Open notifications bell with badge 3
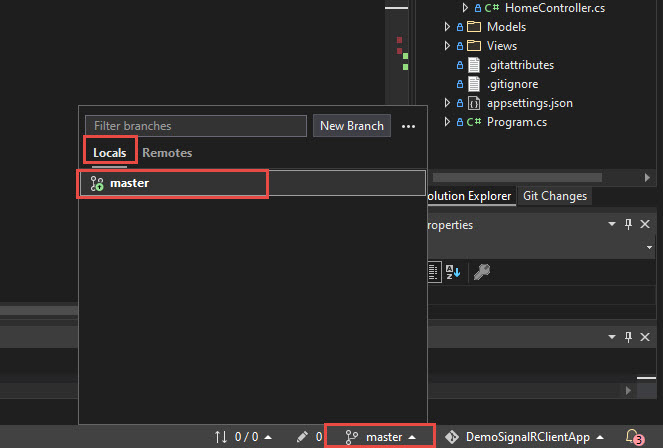Screen dimensions: 663x448 tap(634, 437)
